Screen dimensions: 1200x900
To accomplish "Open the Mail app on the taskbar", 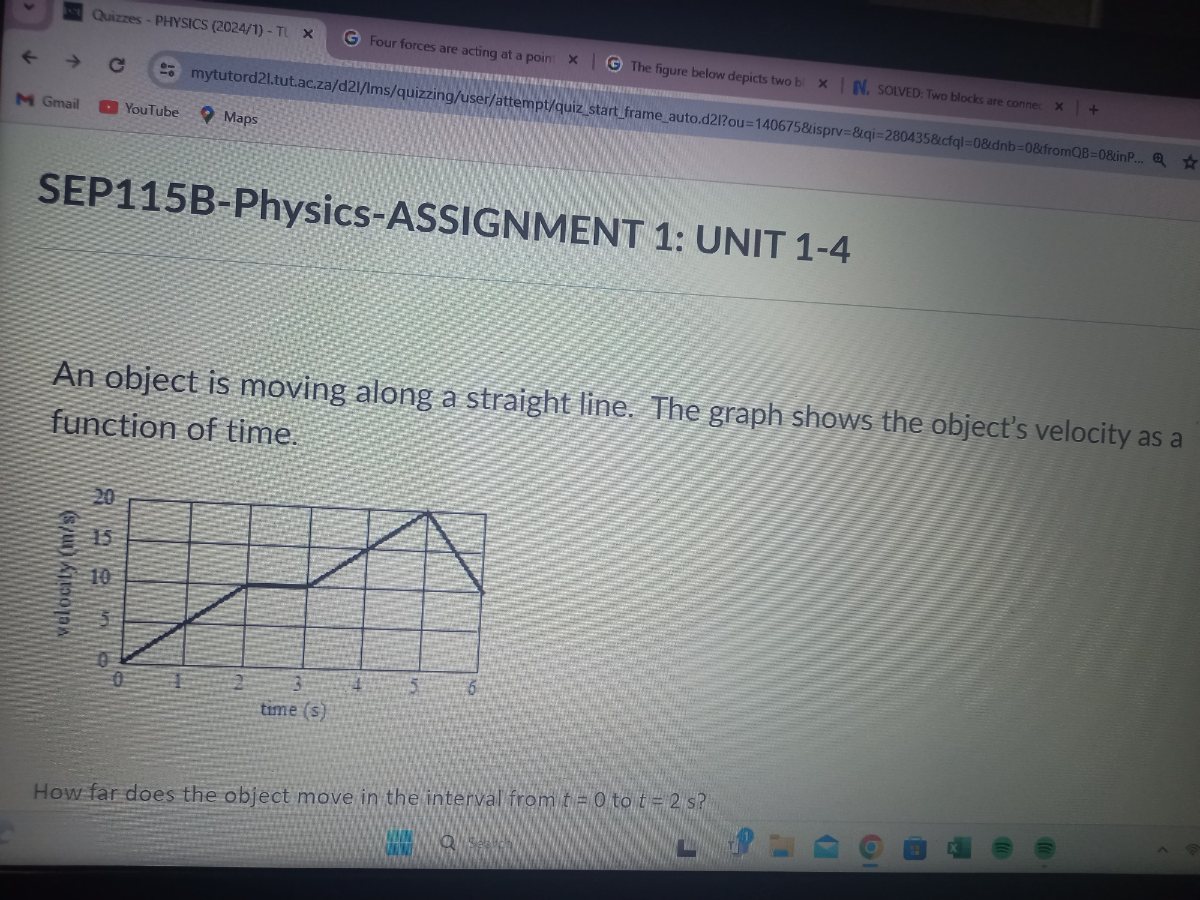I will [x=825, y=848].
